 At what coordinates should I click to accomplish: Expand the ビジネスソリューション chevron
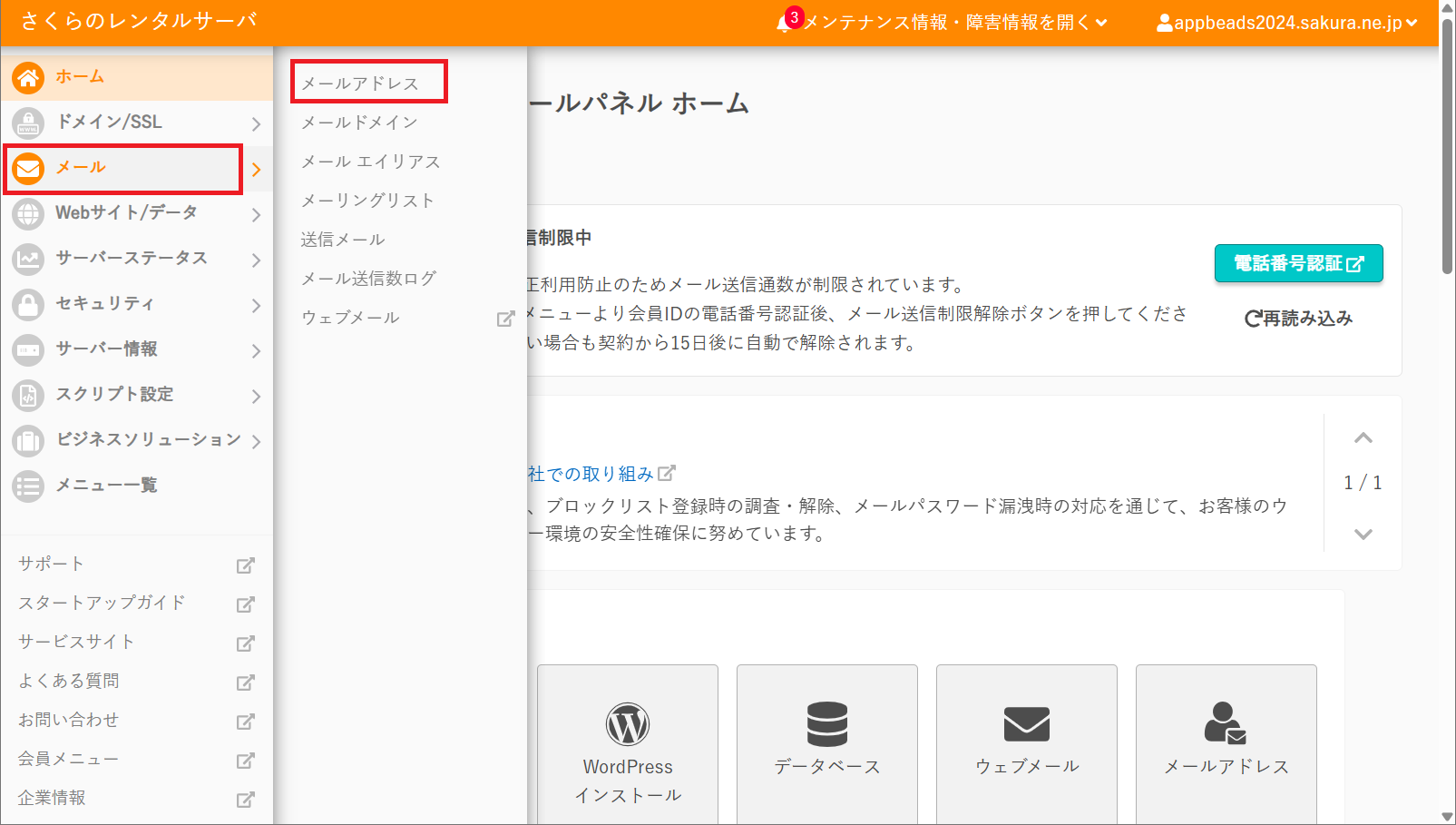pos(257,441)
